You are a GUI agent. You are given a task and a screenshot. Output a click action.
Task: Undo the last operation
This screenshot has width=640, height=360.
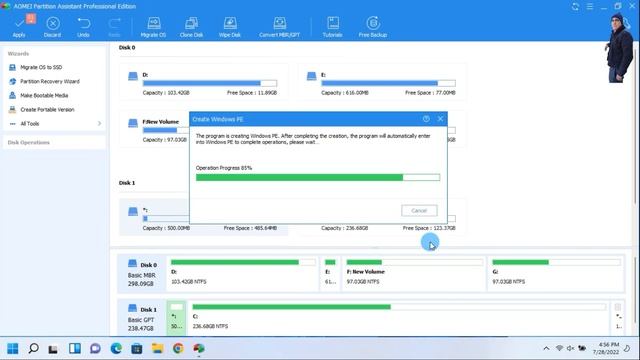pyautogui.click(x=83, y=27)
